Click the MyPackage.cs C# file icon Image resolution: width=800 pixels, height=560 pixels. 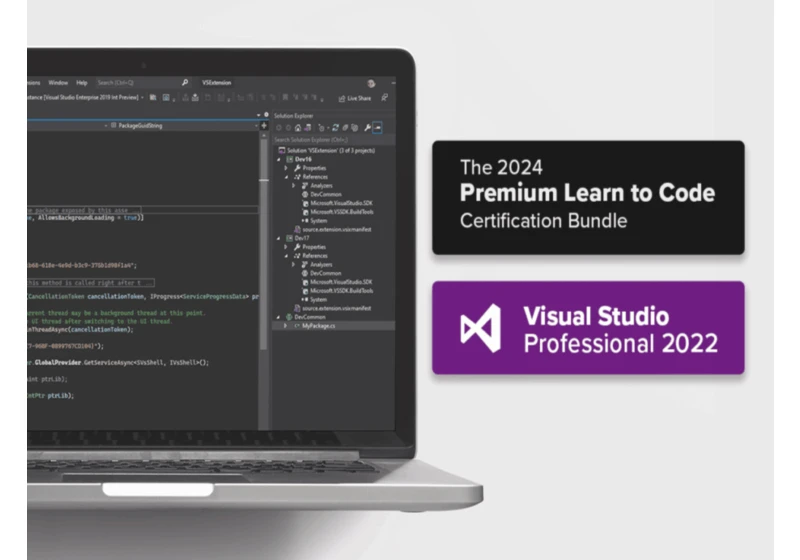click(x=296, y=326)
